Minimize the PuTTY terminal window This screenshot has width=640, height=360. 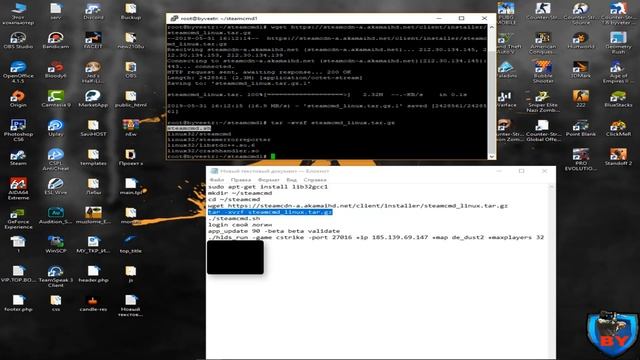(x=439, y=18)
